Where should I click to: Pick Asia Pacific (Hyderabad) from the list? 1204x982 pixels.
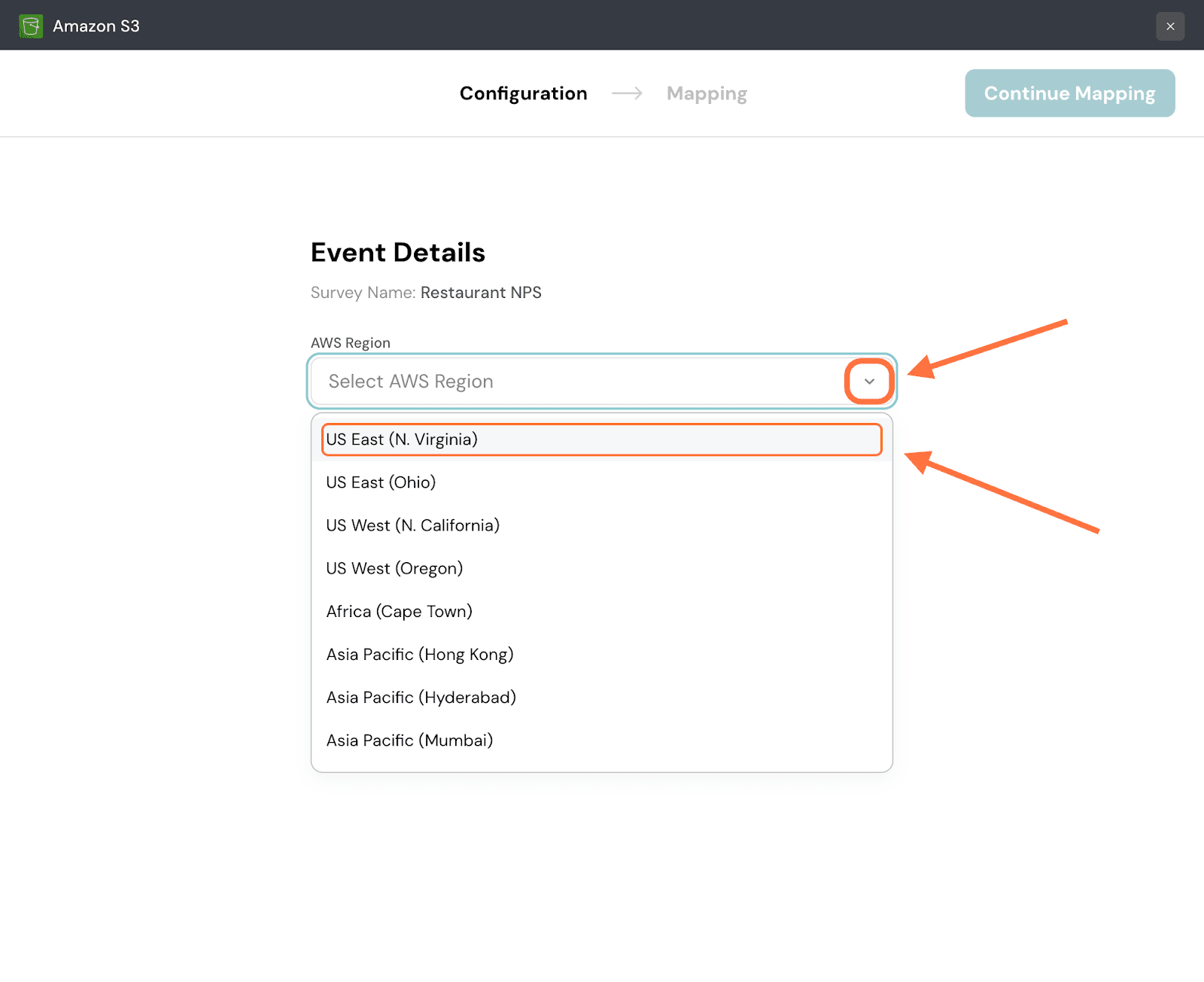click(x=421, y=698)
